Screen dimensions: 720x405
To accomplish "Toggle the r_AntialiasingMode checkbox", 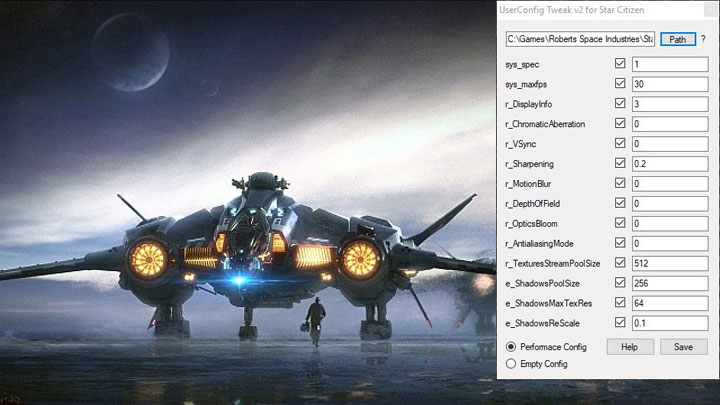I will coord(620,242).
